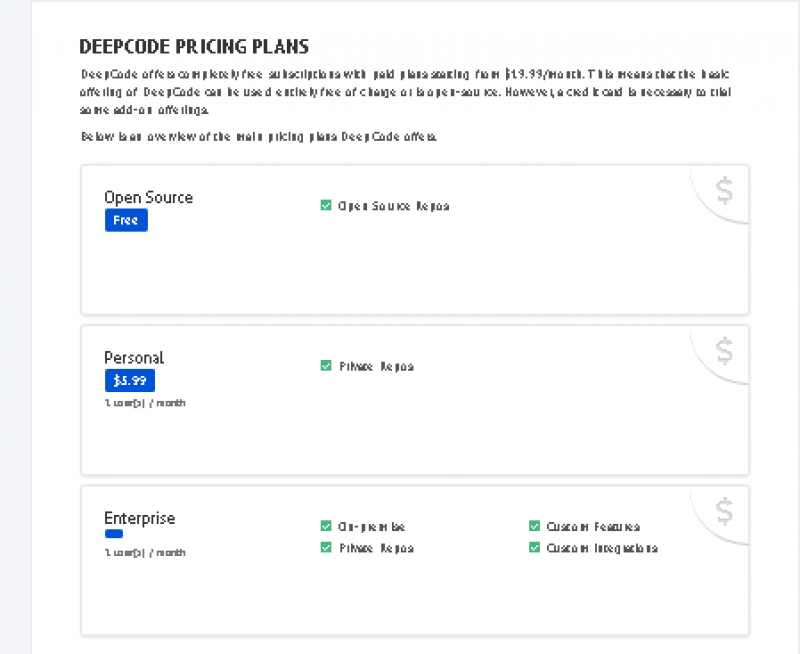This screenshot has width=800, height=654.
Task: Select the Open Source plan title
Action: (x=148, y=197)
